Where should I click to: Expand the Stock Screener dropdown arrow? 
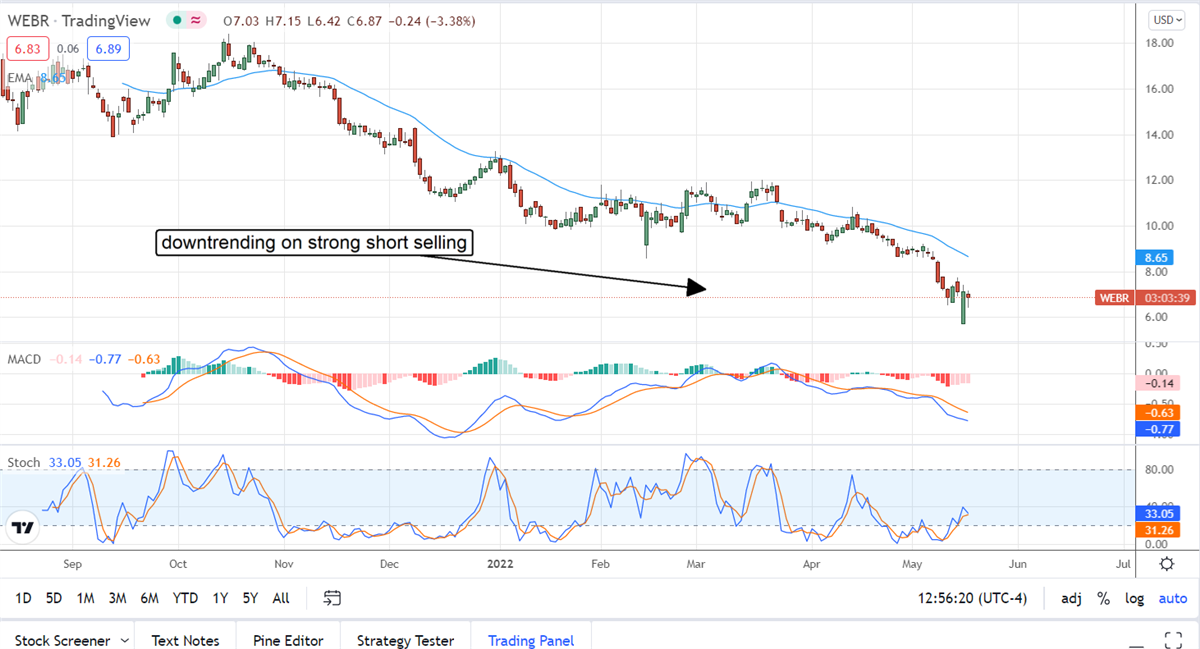[x=124, y=640]
